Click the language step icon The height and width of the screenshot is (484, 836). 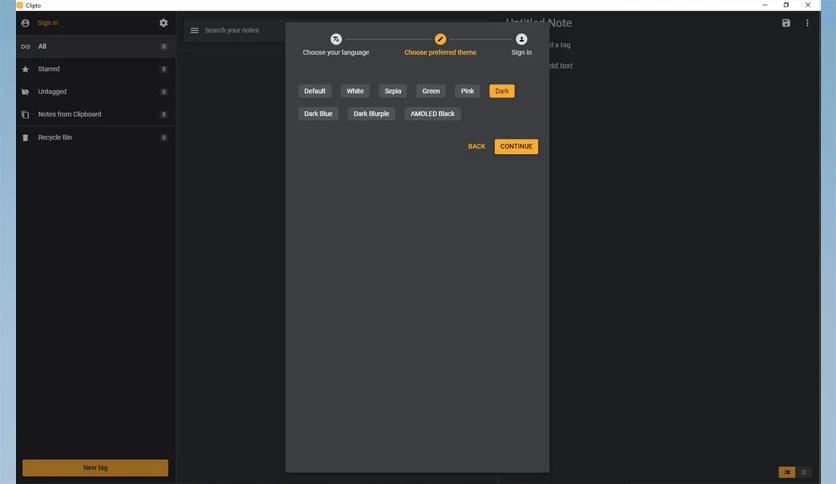pos(336,39)
